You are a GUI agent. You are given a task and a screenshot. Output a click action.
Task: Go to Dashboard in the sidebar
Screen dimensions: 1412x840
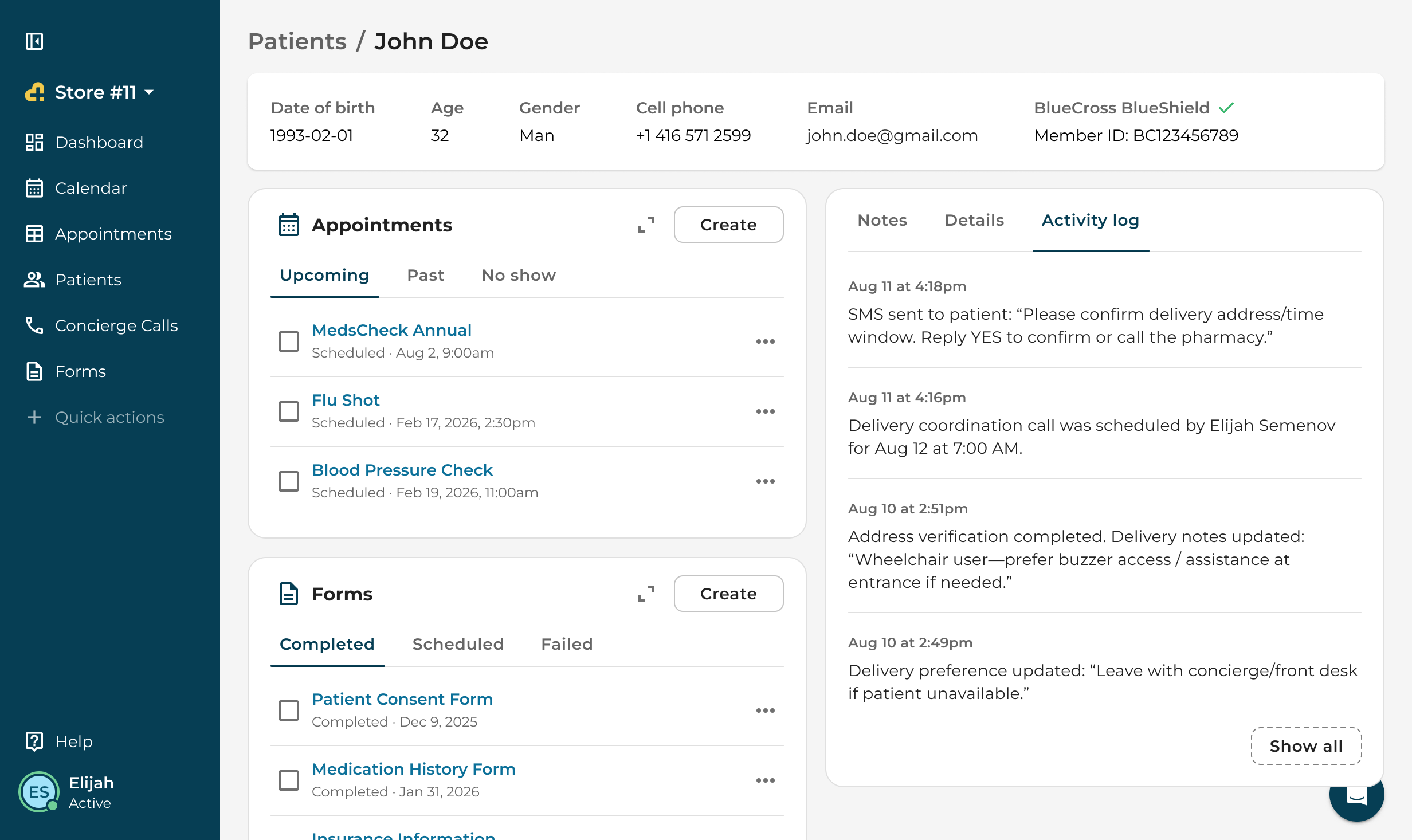[x=84, y=142]
